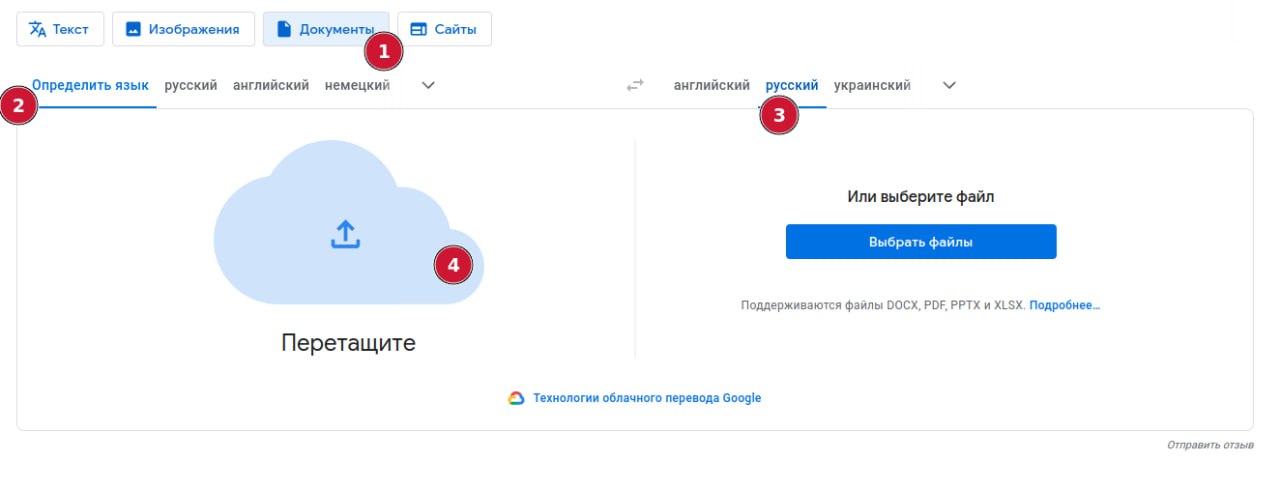Image resolution: width=1280 pixels, height=490 pixels.
Task: Choose английский as the source language
Action: [271, 85]
